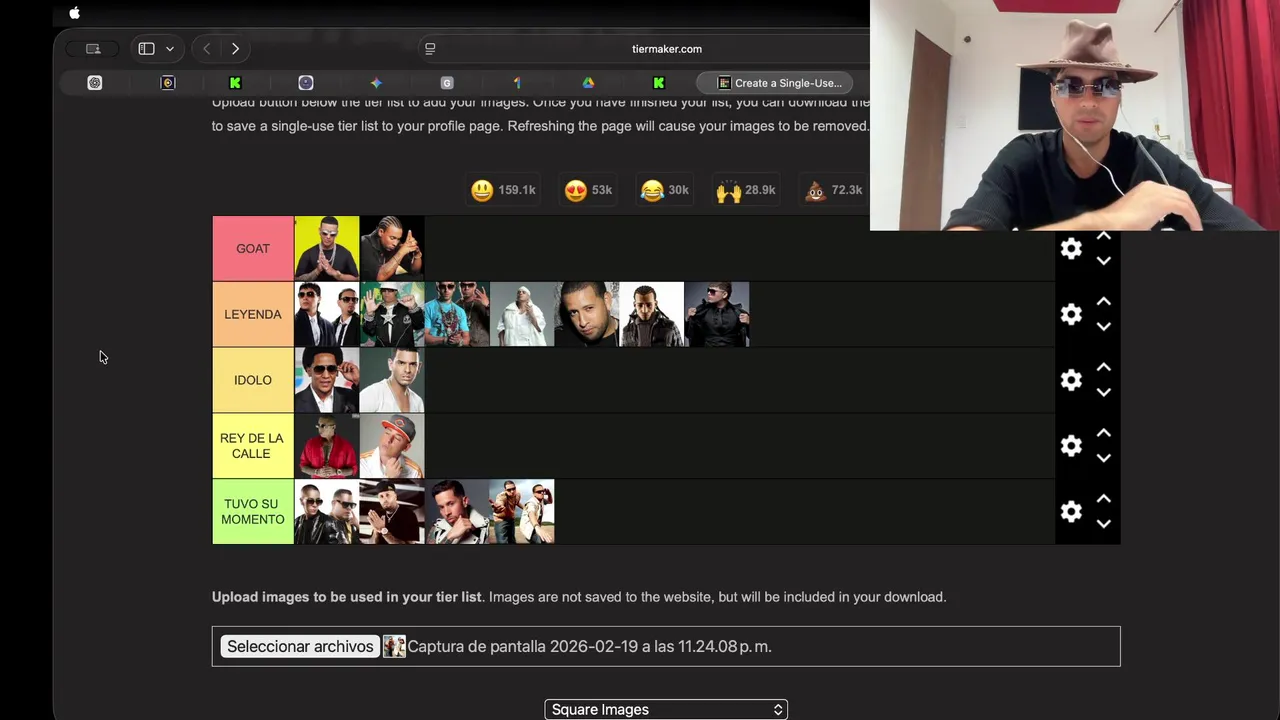Open settings gear for GOAT tier
Viewport: 1280px width, 720px height.
point(1071,249)
